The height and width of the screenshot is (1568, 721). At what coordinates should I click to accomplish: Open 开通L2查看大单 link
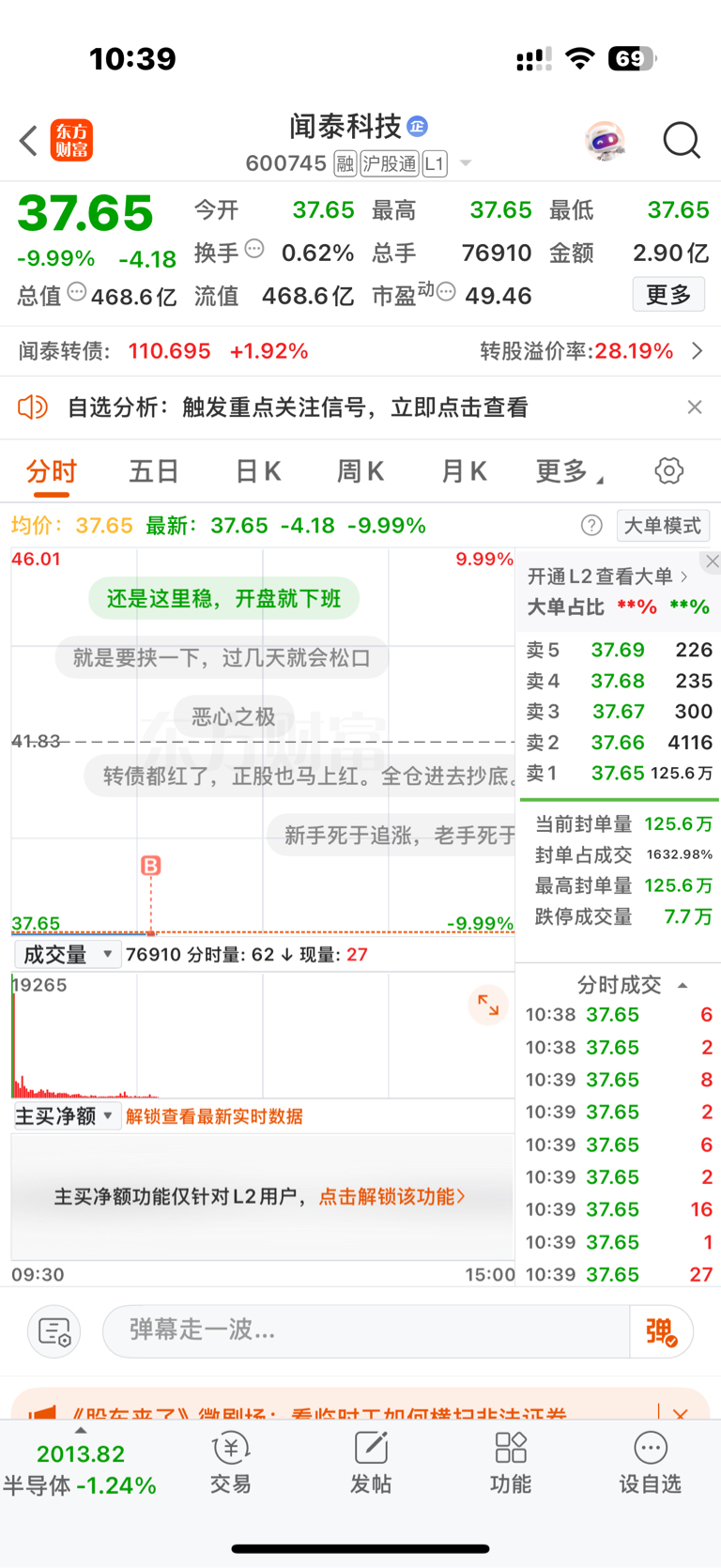coord(608,576)
